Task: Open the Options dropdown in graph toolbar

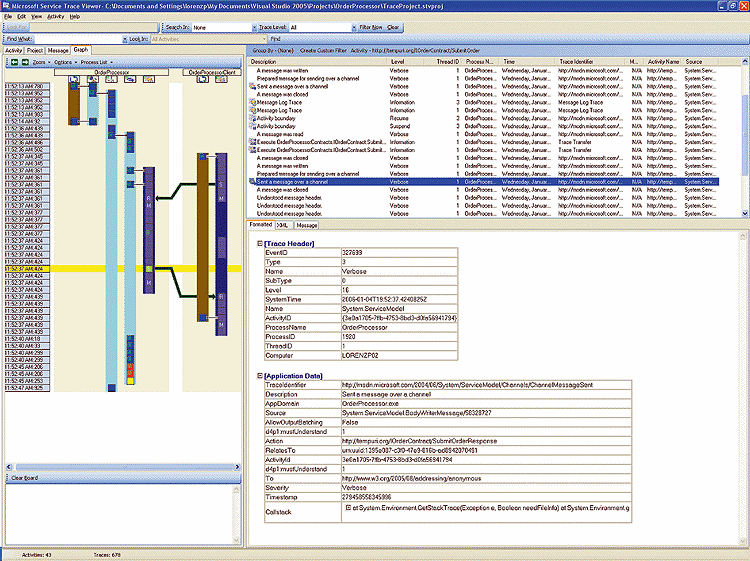Action: click(65, 62)
